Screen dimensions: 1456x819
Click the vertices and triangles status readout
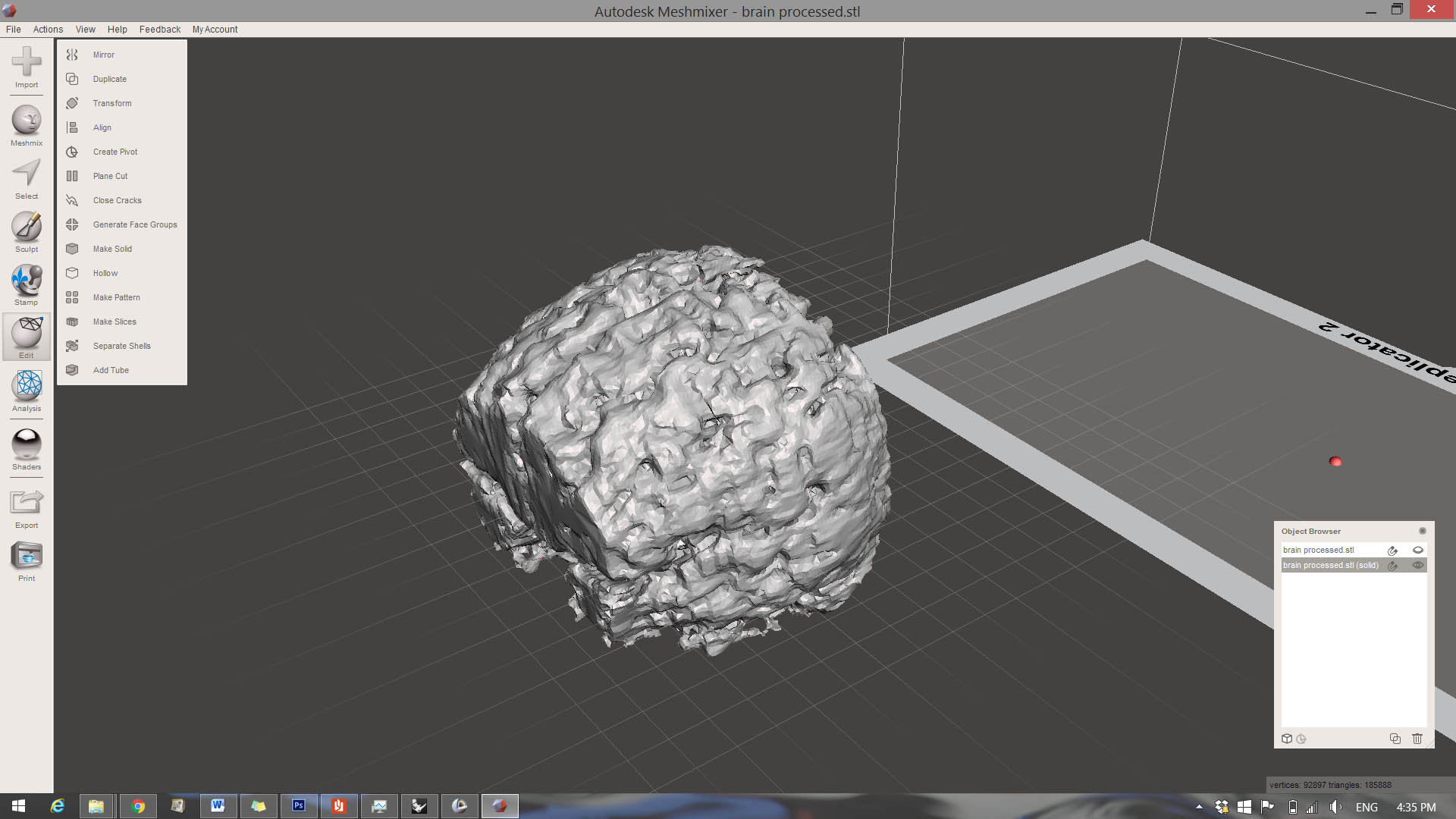coord(1331,785)
